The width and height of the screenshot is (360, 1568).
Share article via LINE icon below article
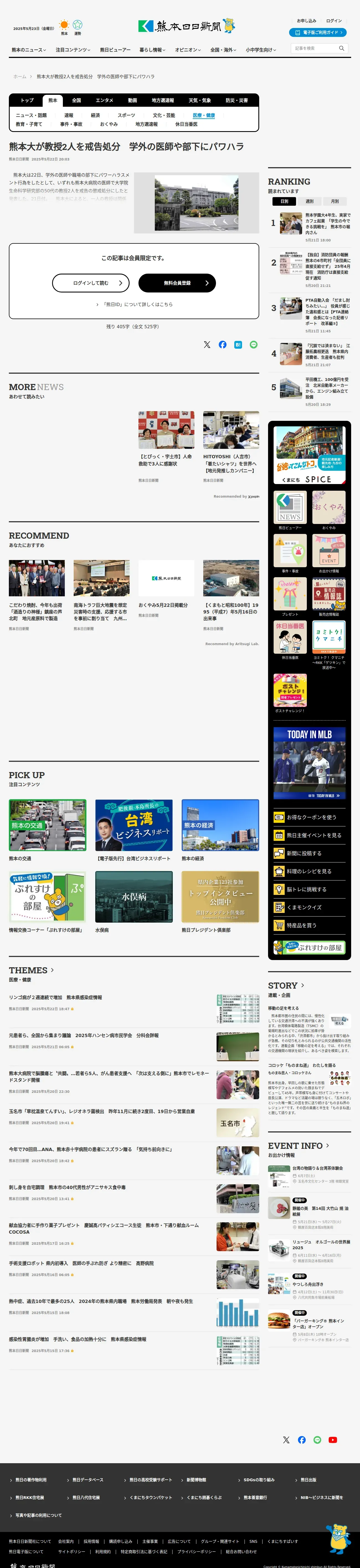254,345
